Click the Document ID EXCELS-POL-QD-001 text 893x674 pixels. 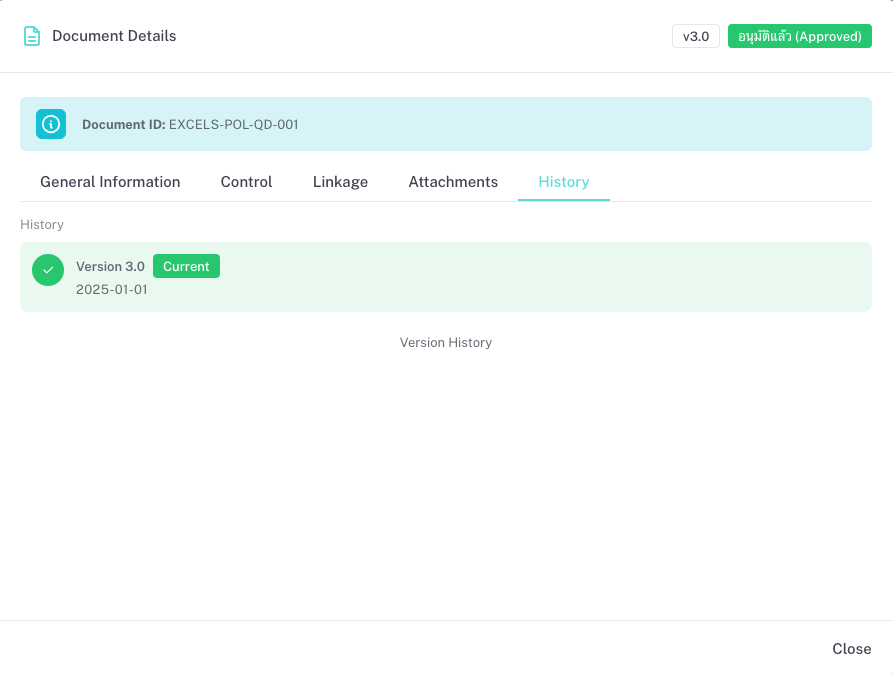pyautogui.click(x=190, y=125)
